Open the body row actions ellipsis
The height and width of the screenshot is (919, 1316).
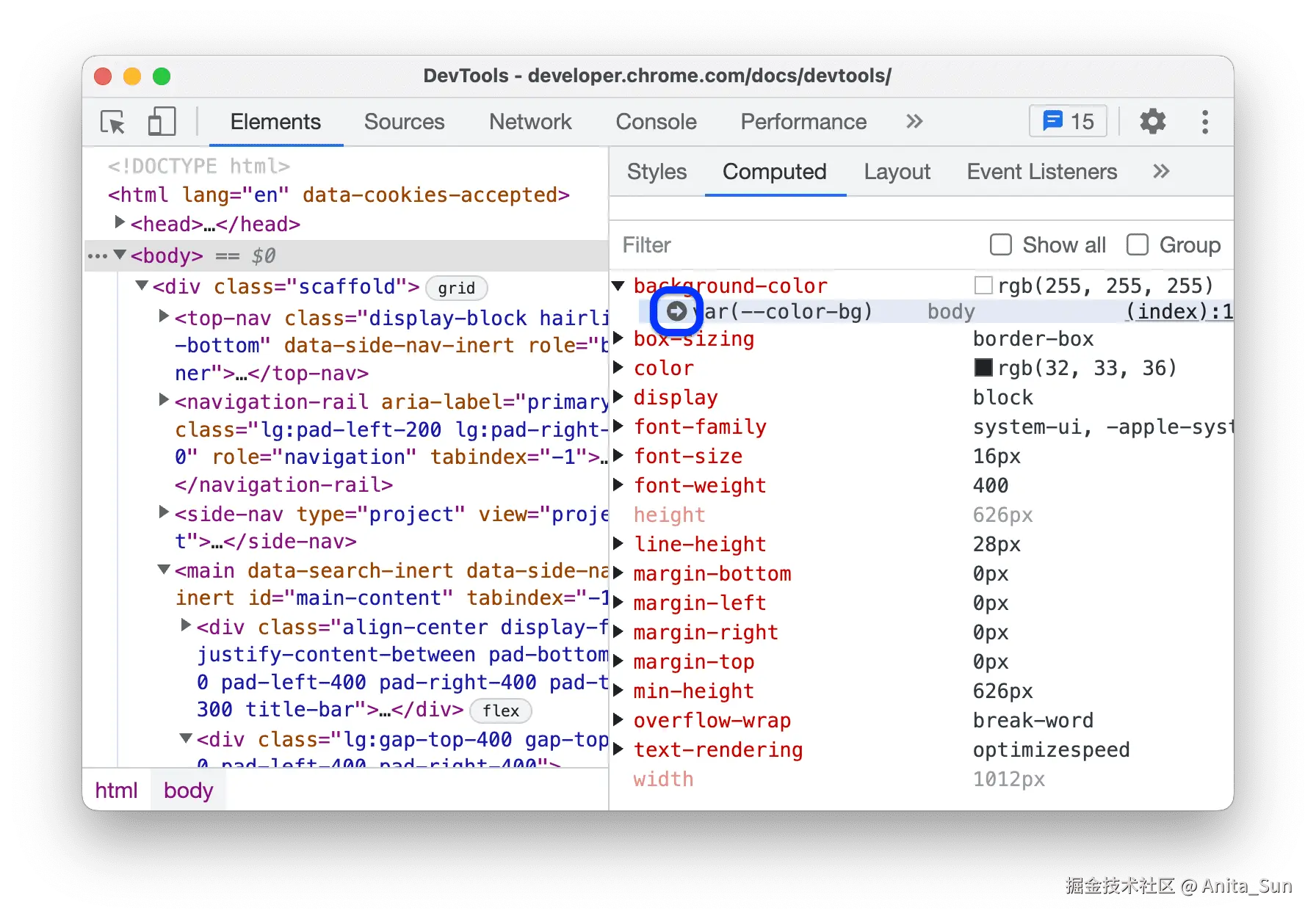click(x=97, y=256)
